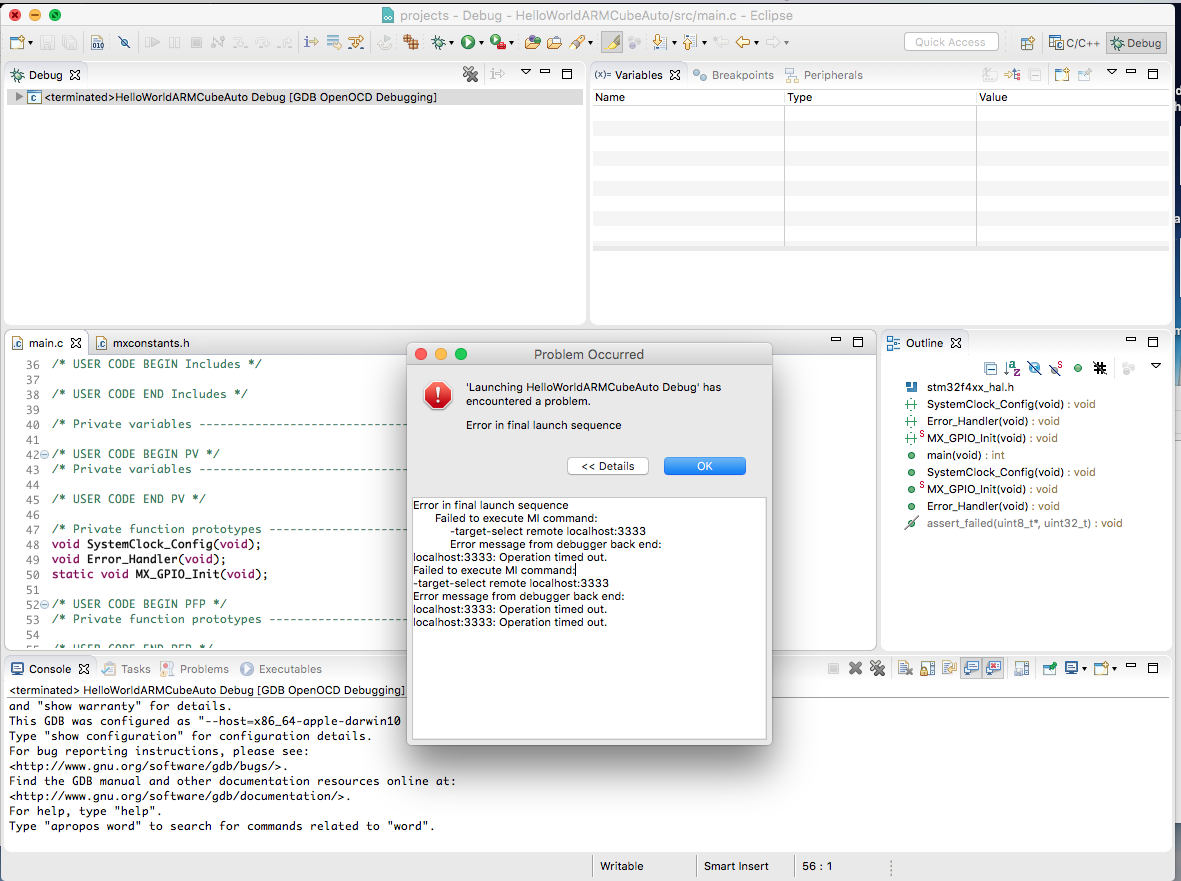Image resolution: width=1181 pixels, height=881 pixels.
Task: Open the Problems tab
Action: point(194,669)
